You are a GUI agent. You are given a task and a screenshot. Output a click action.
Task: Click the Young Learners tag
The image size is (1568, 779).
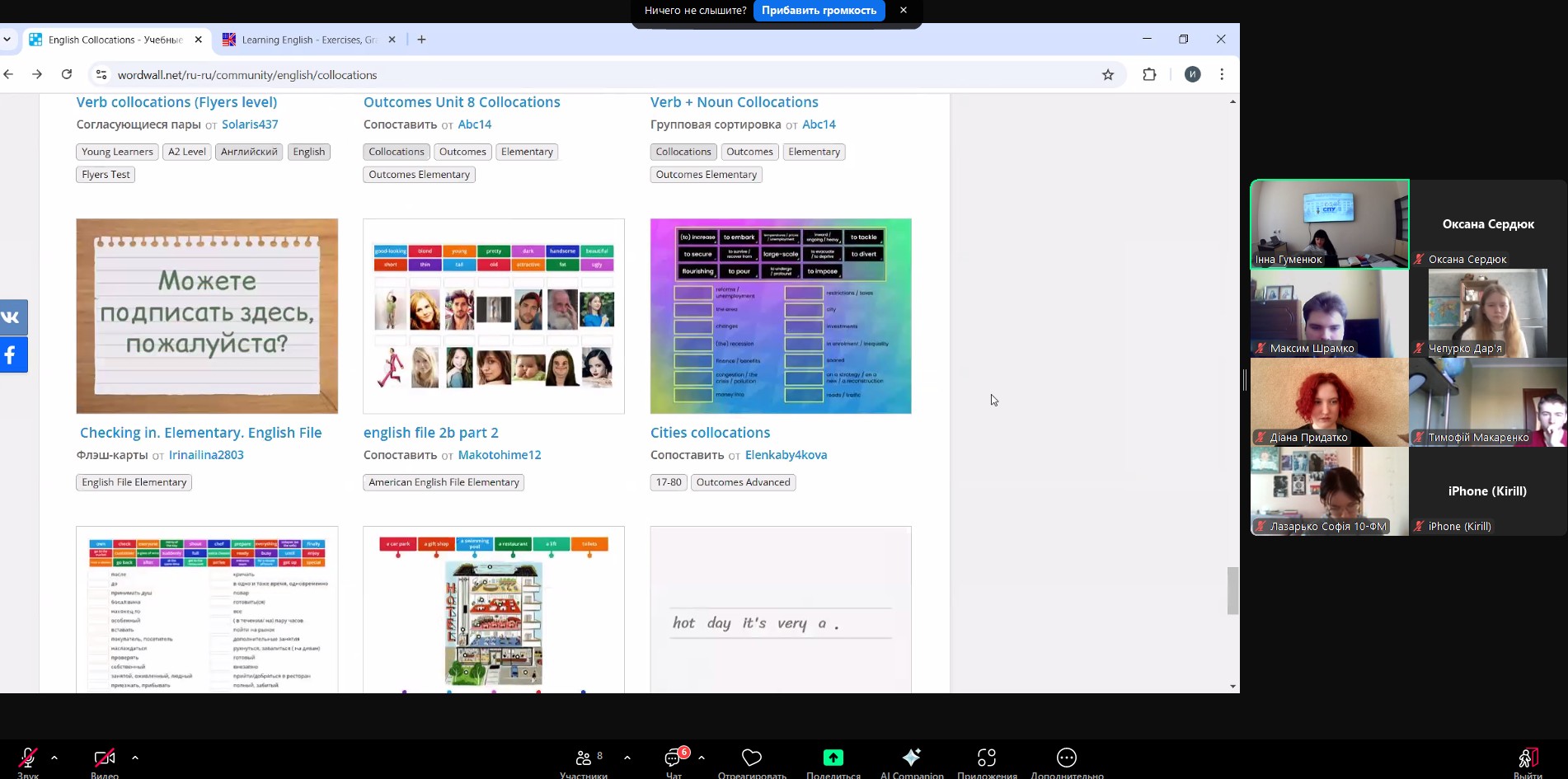coord(117,152)
